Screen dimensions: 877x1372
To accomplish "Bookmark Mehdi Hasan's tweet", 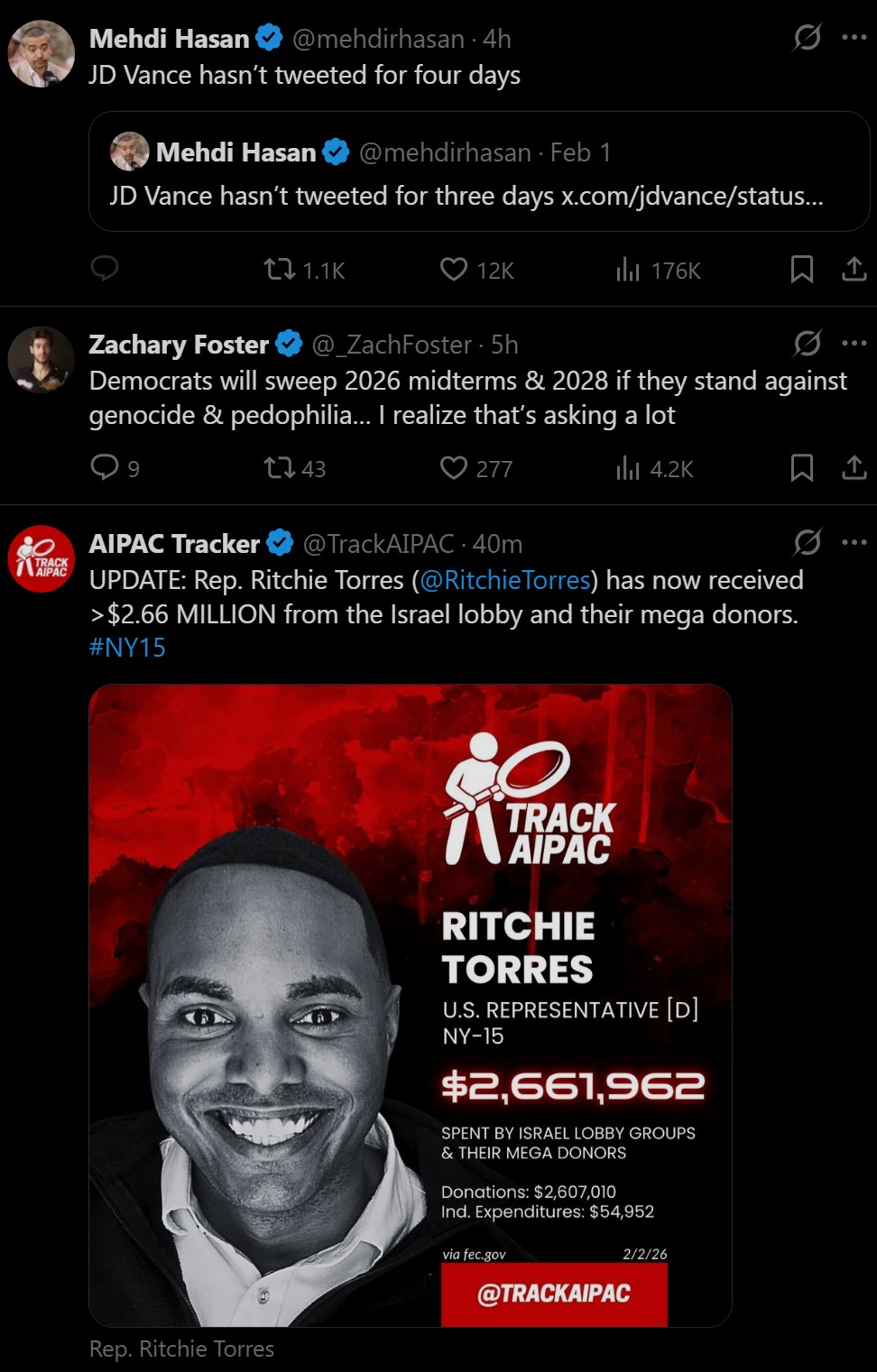I will (801, 269).
